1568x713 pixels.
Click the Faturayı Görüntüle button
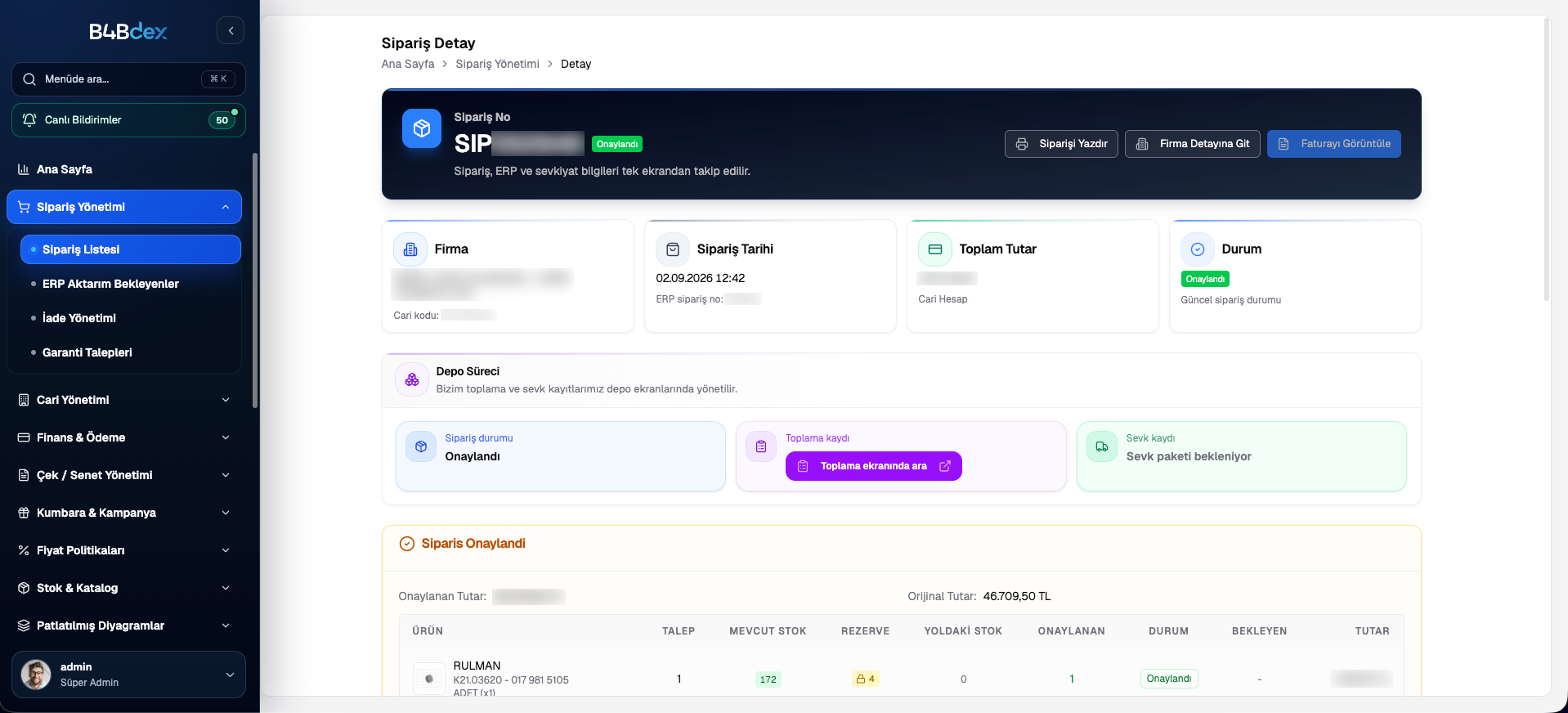[1334, 144]
